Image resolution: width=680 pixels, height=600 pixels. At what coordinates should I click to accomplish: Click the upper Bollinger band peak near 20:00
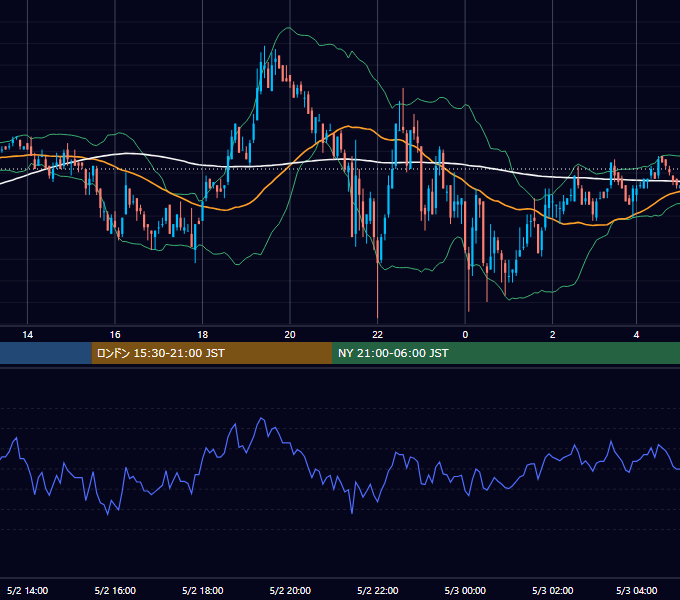coord(288,28)
